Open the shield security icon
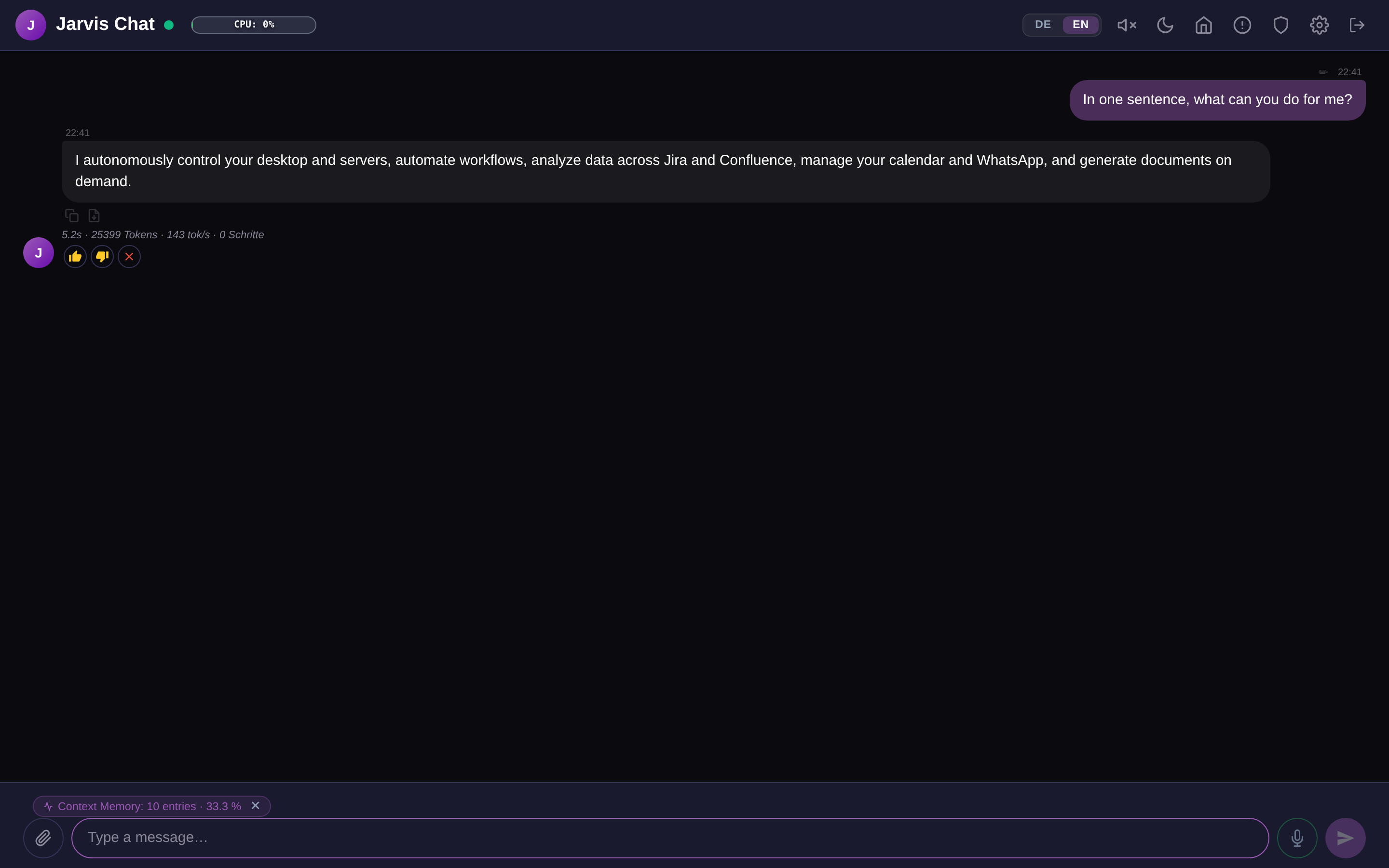 pyautogui.click(x=1281, y=25)
